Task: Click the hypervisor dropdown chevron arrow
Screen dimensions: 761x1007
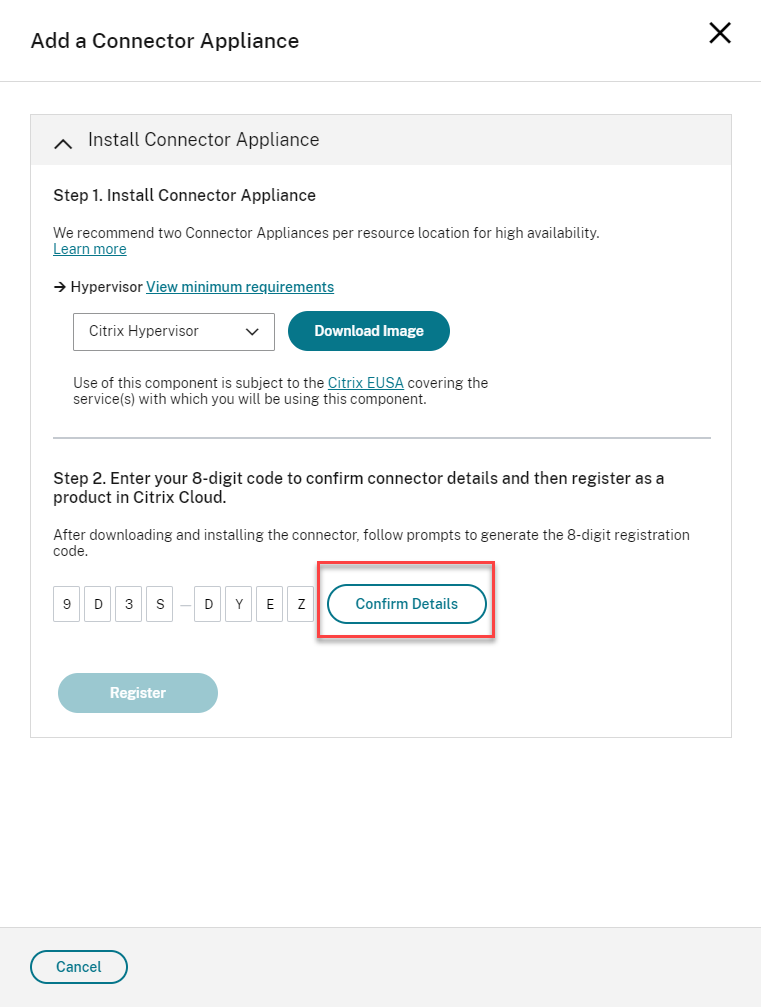Action: pyautogui.click(x=252, y=331)
